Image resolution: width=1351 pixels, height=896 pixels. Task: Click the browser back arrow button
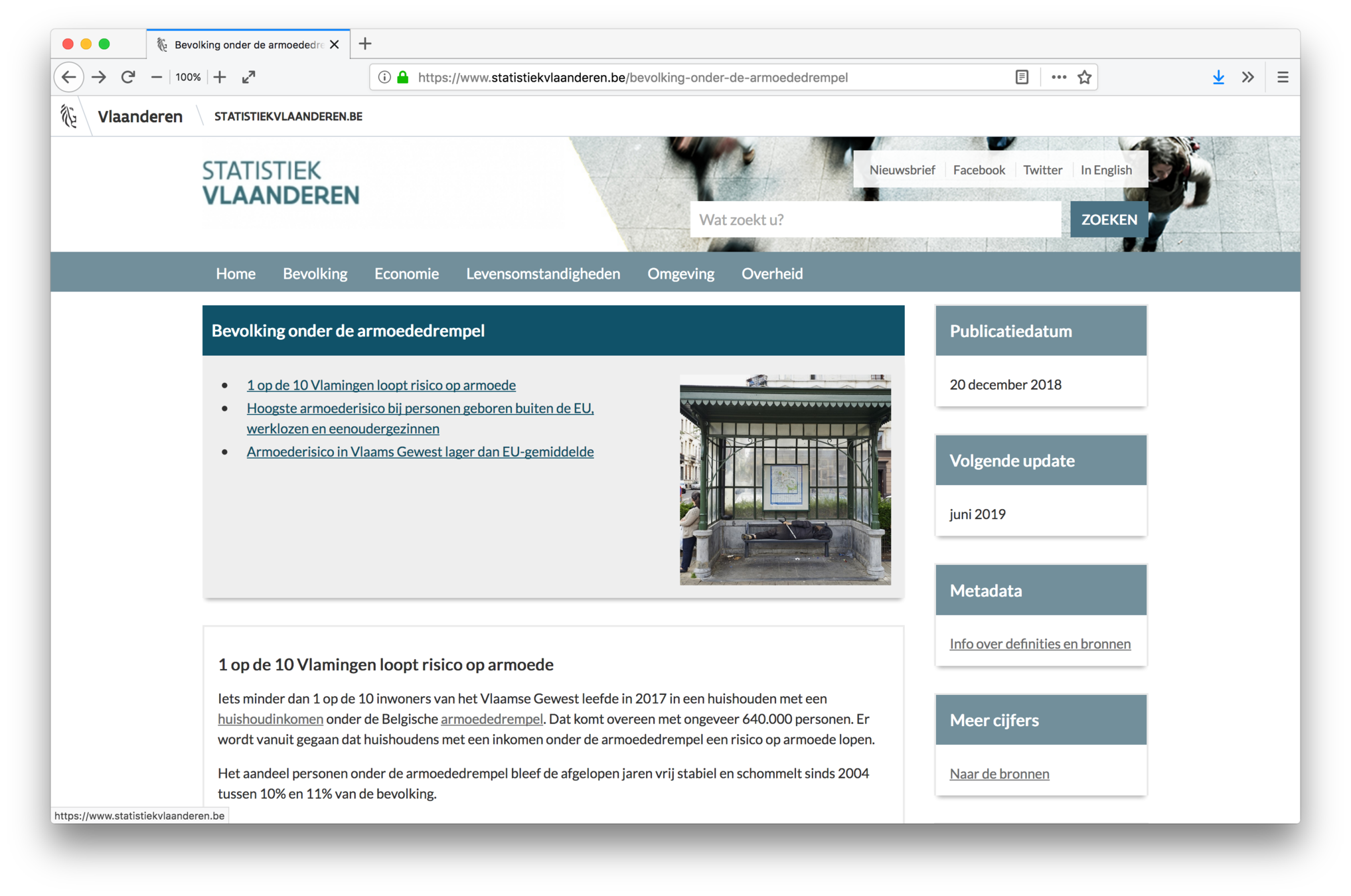69,77
